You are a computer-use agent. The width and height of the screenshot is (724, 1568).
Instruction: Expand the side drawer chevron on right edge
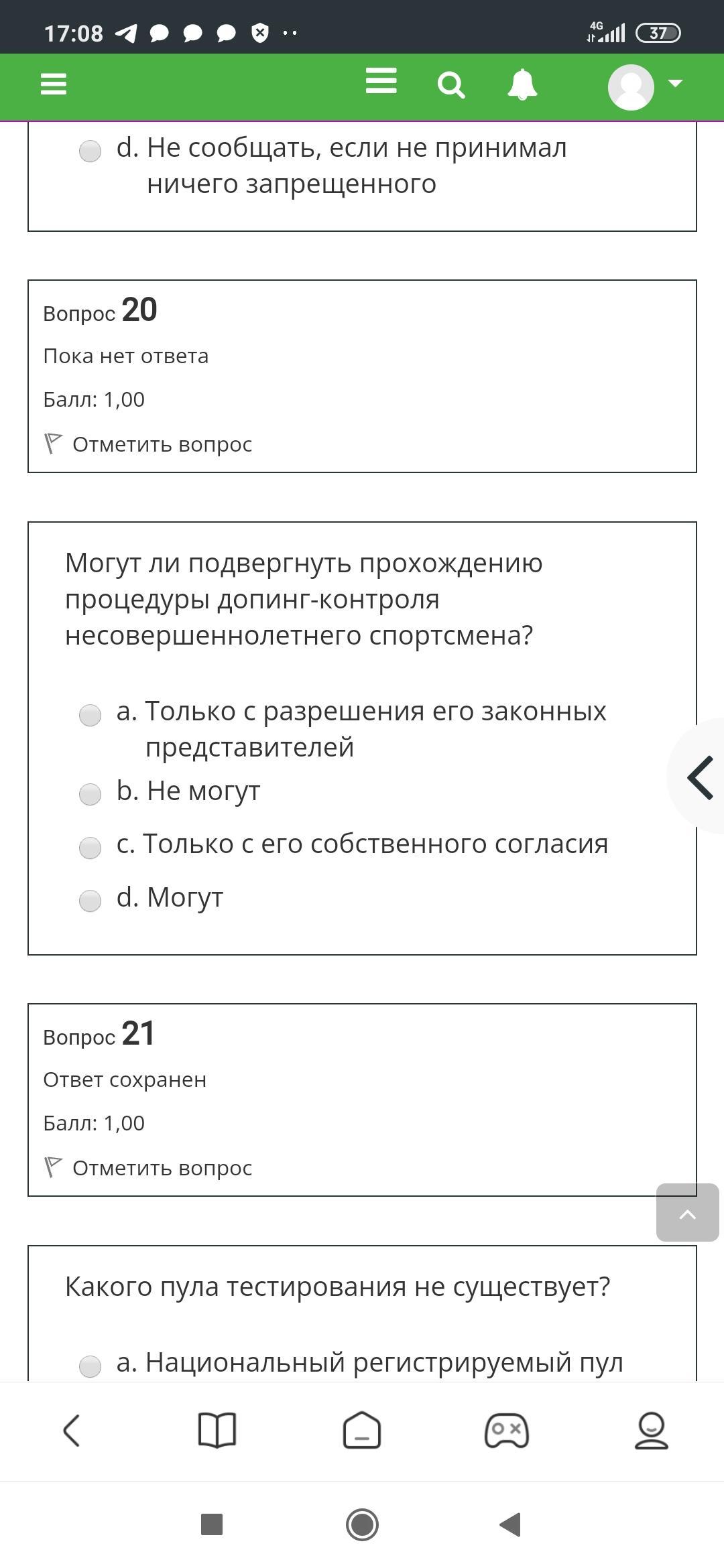[700, 777]
